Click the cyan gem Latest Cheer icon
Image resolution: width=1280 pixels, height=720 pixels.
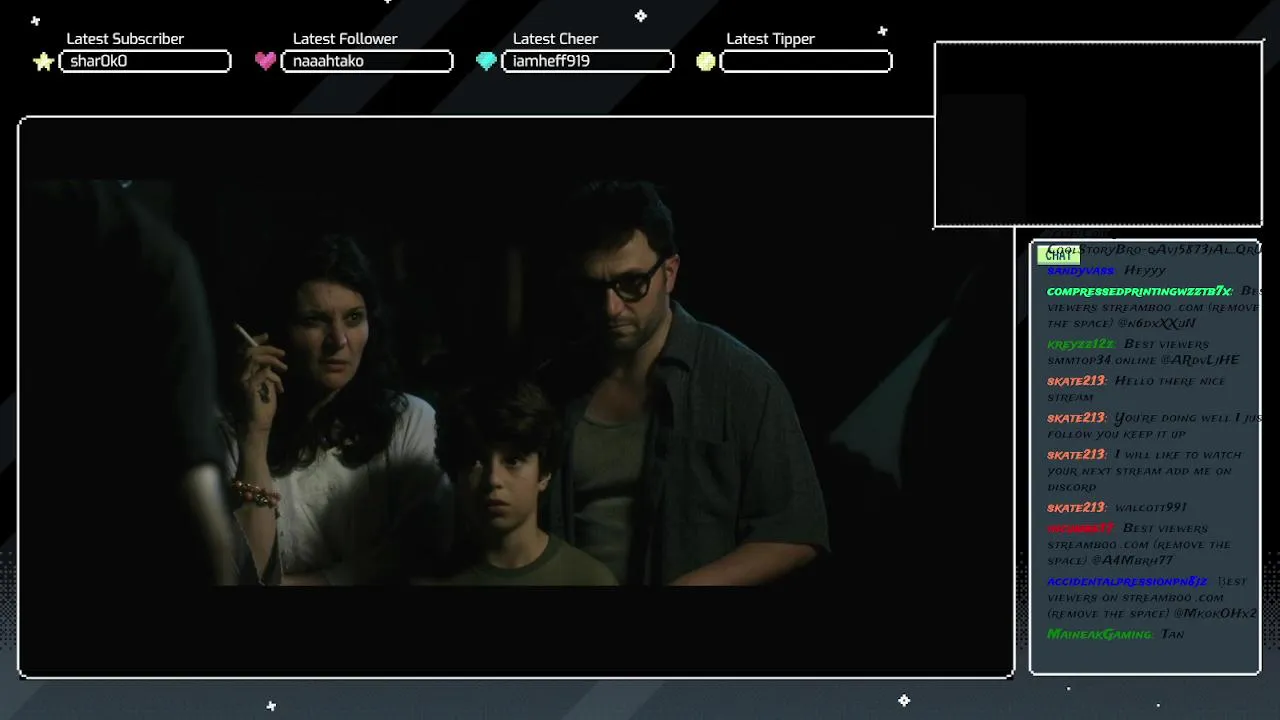[486, 61]
